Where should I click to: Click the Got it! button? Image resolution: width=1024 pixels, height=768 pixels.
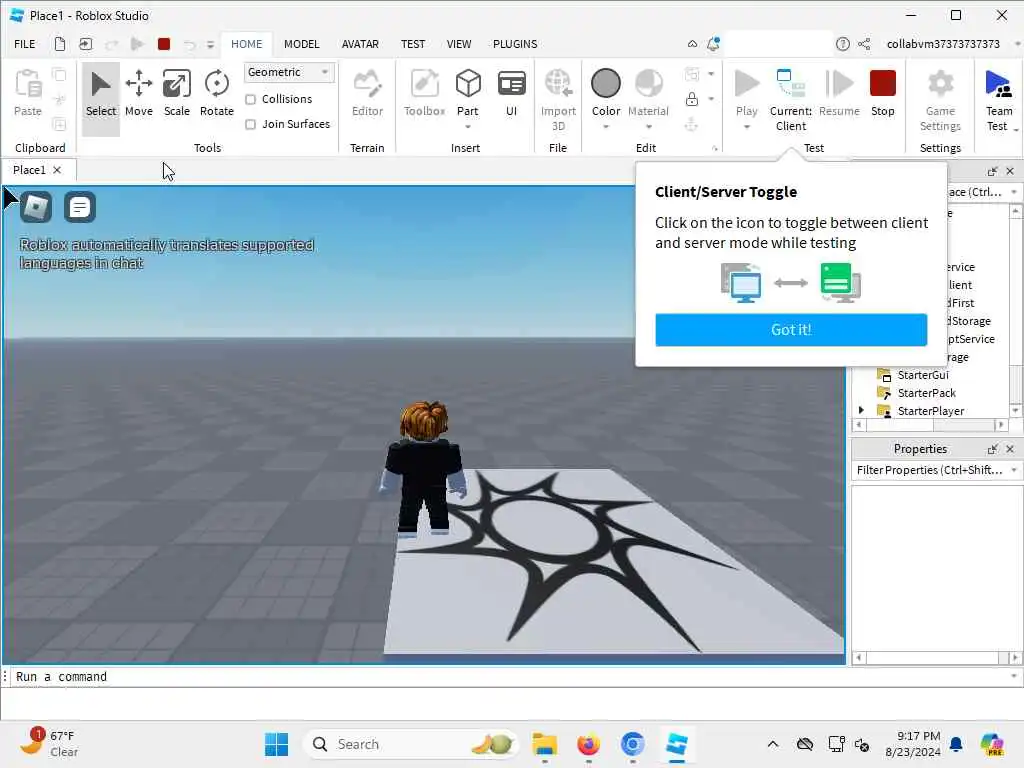tap(791, 330)
